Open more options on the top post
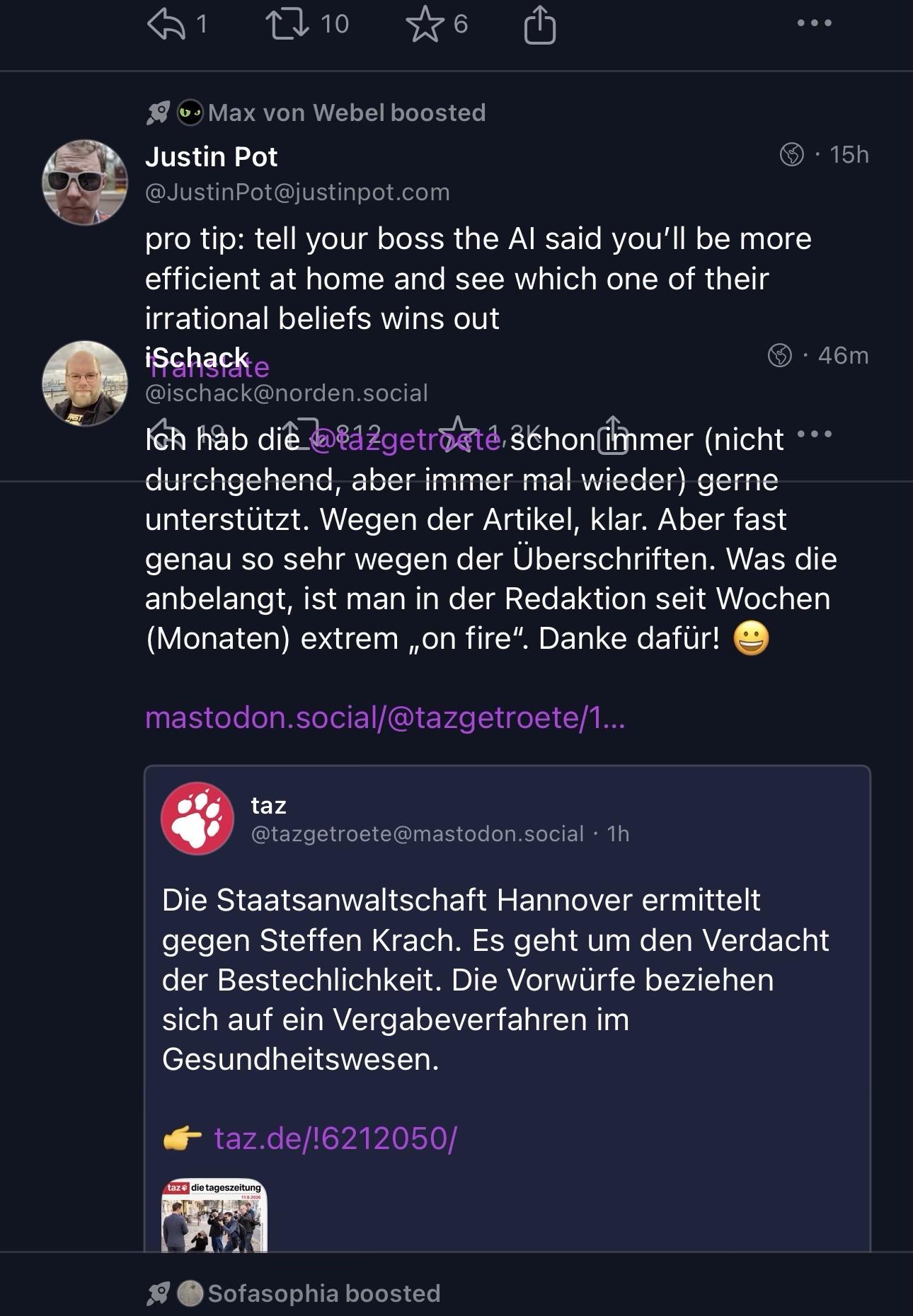 click(x=814, y=23)
